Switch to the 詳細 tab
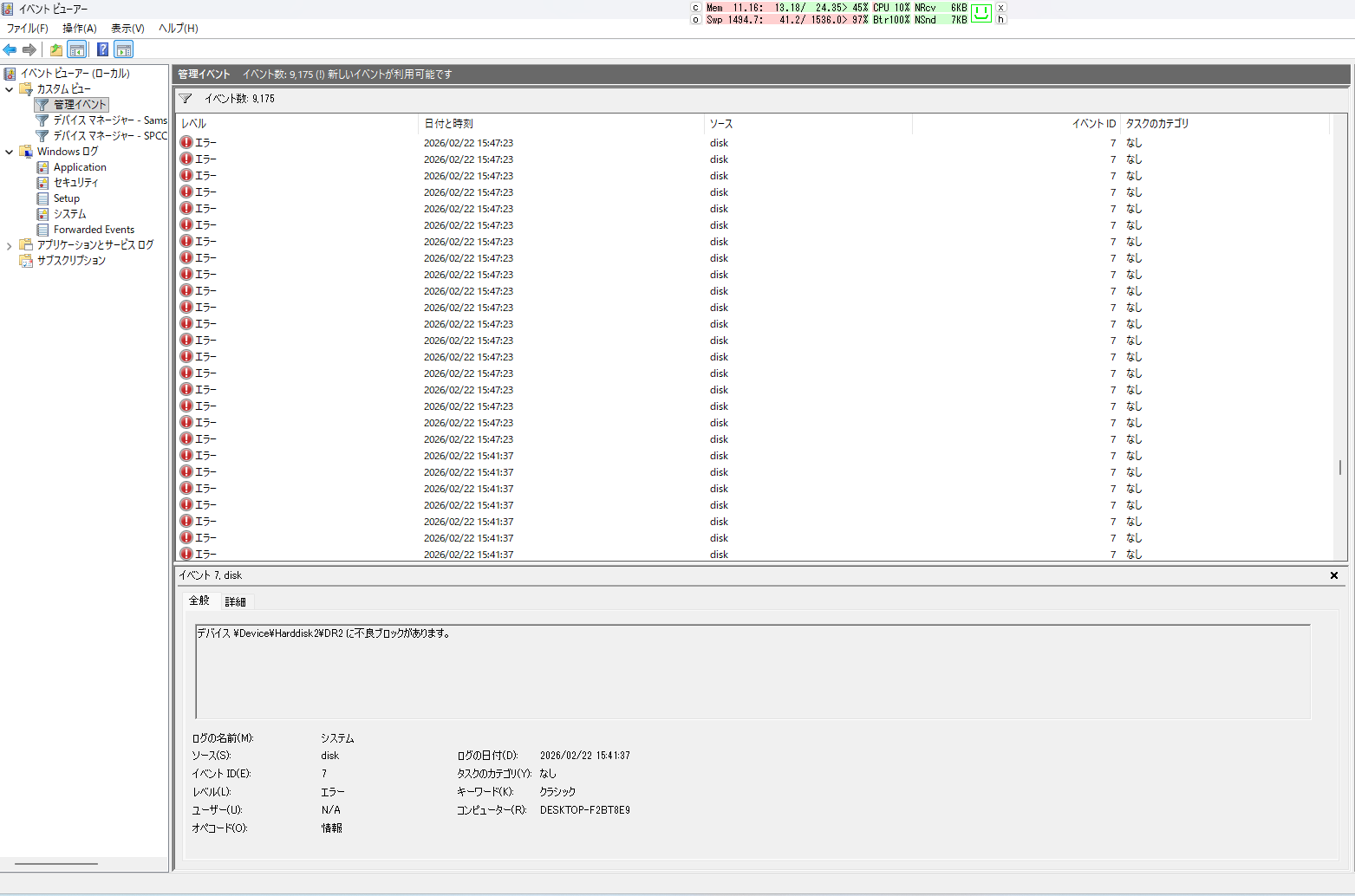This screenshot has height=896, width=1355. [235, 601]
